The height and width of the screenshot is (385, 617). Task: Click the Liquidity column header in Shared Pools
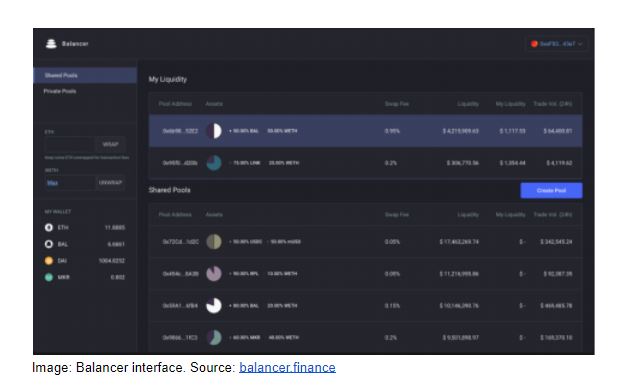pyautogui.click(x=468, y=215)
